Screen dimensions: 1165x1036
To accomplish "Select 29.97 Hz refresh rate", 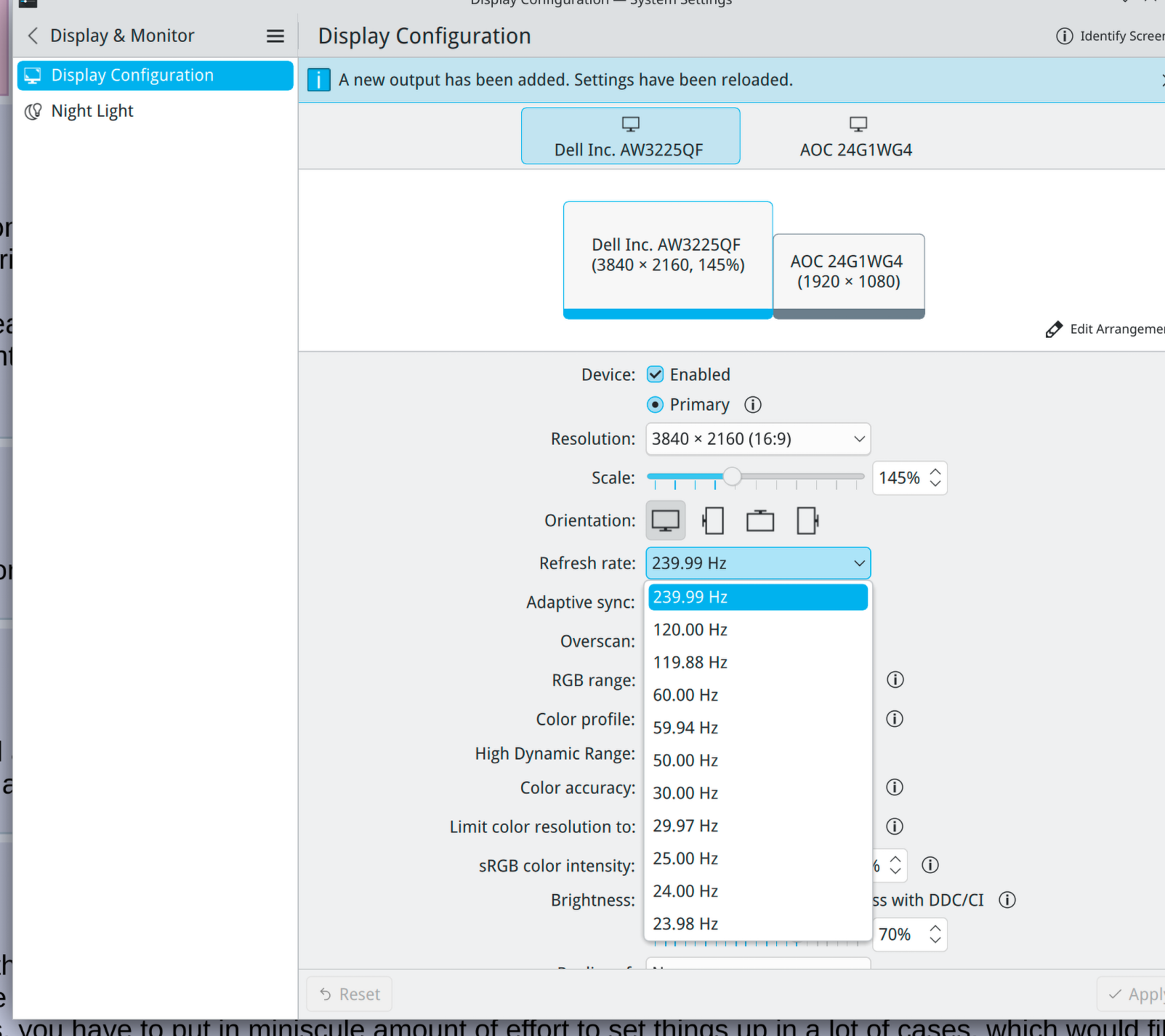I will [758, 826].
